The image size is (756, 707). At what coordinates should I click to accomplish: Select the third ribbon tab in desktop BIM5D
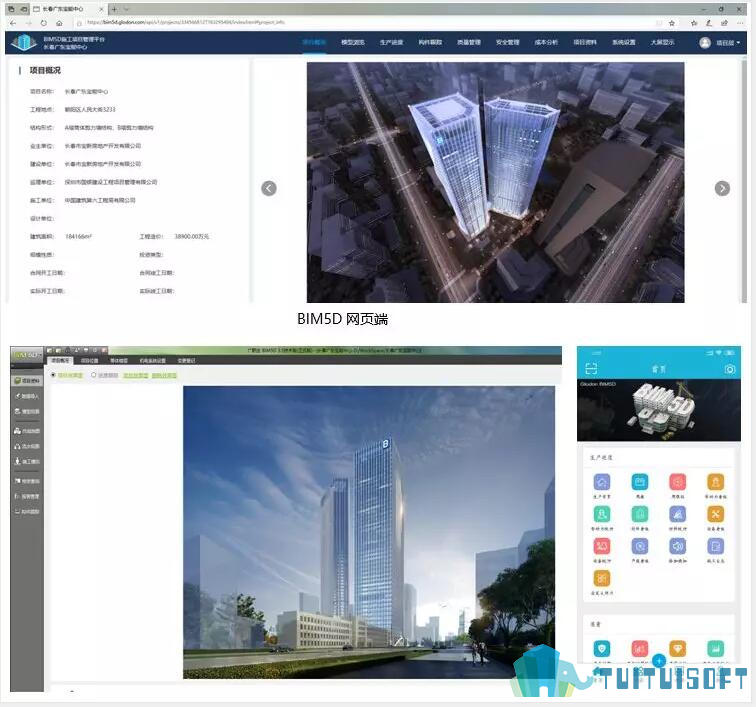(x=119, y=360)
